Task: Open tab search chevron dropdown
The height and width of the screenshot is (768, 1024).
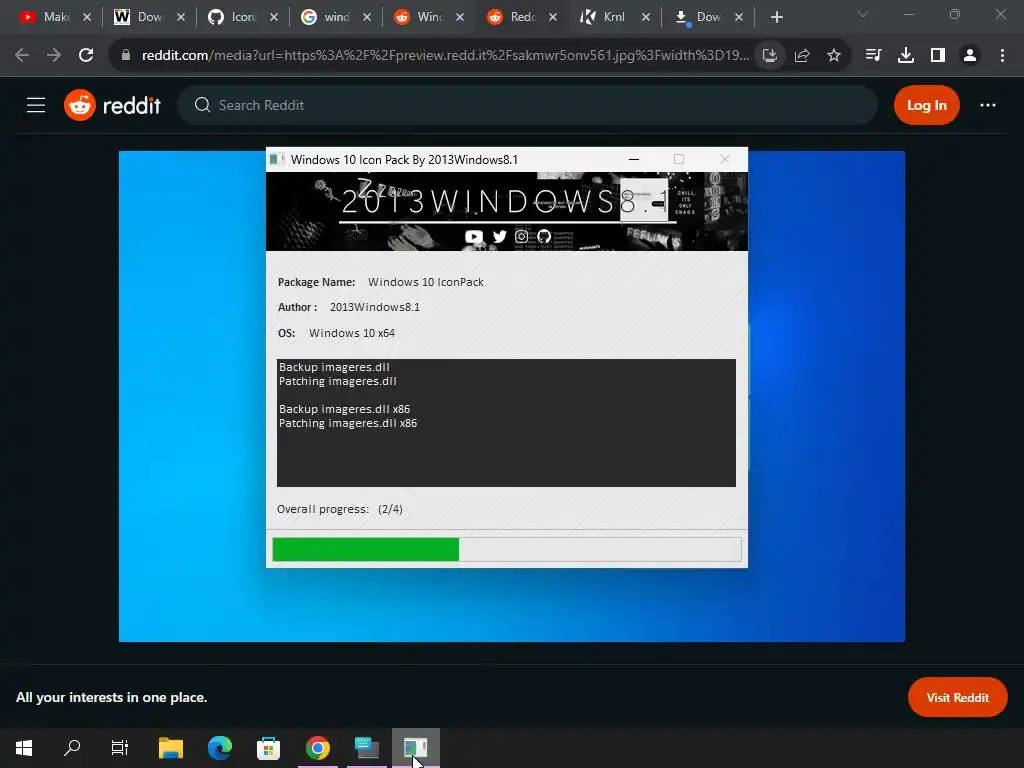Action: 863,14
